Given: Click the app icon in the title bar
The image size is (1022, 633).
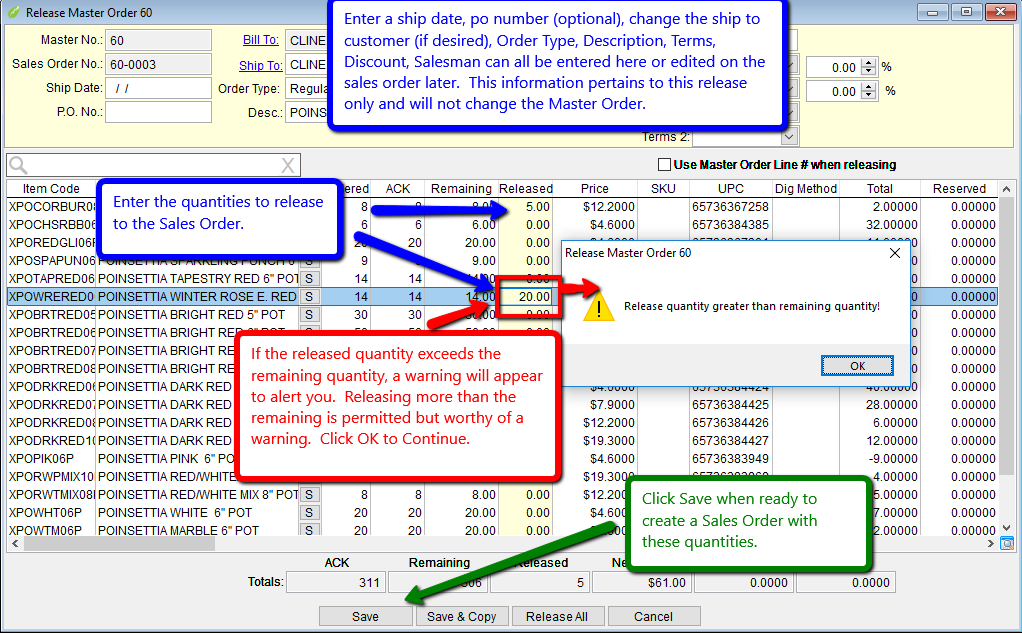Looking at the screenshot, I should tap(13, 12).
